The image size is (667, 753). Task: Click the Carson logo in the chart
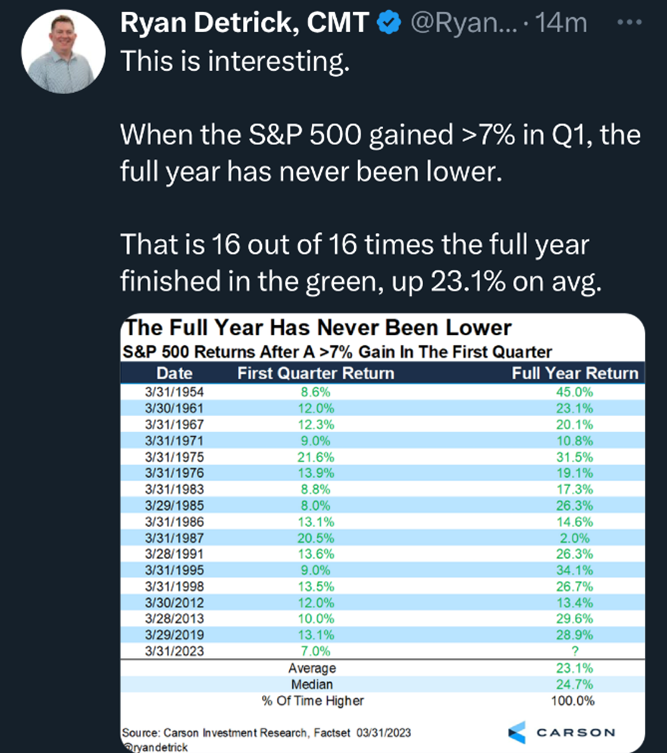(x=564, y=731)
